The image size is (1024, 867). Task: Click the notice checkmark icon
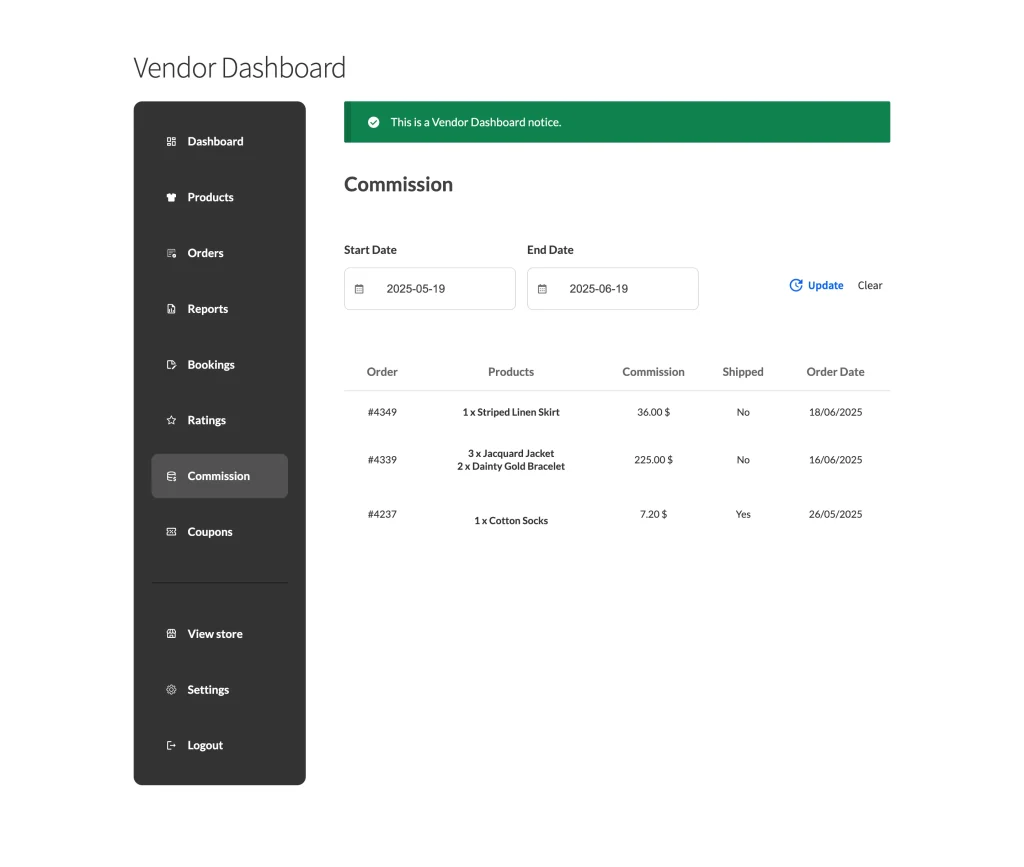coord(374,122)
